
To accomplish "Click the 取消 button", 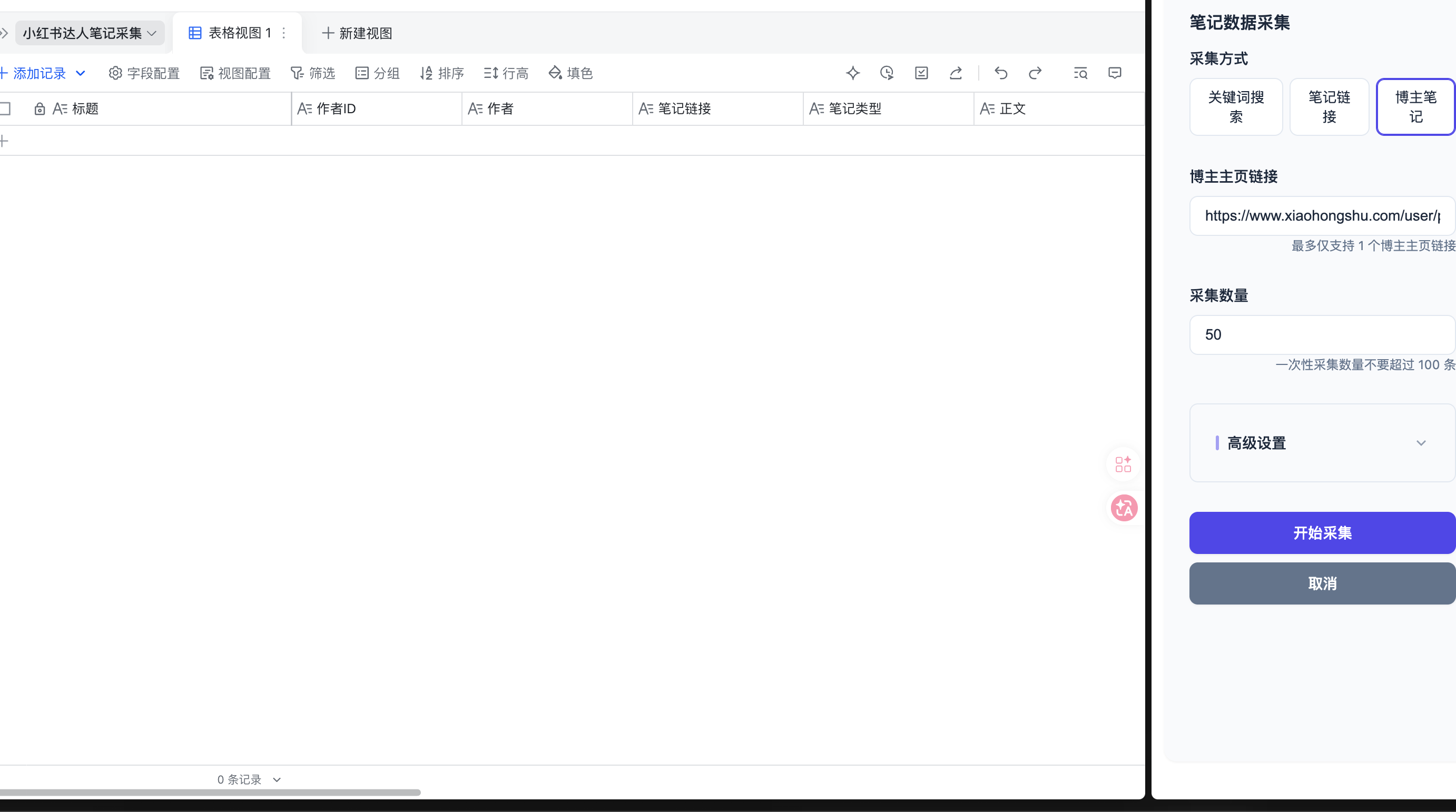I will click(x=1322, y=583).
